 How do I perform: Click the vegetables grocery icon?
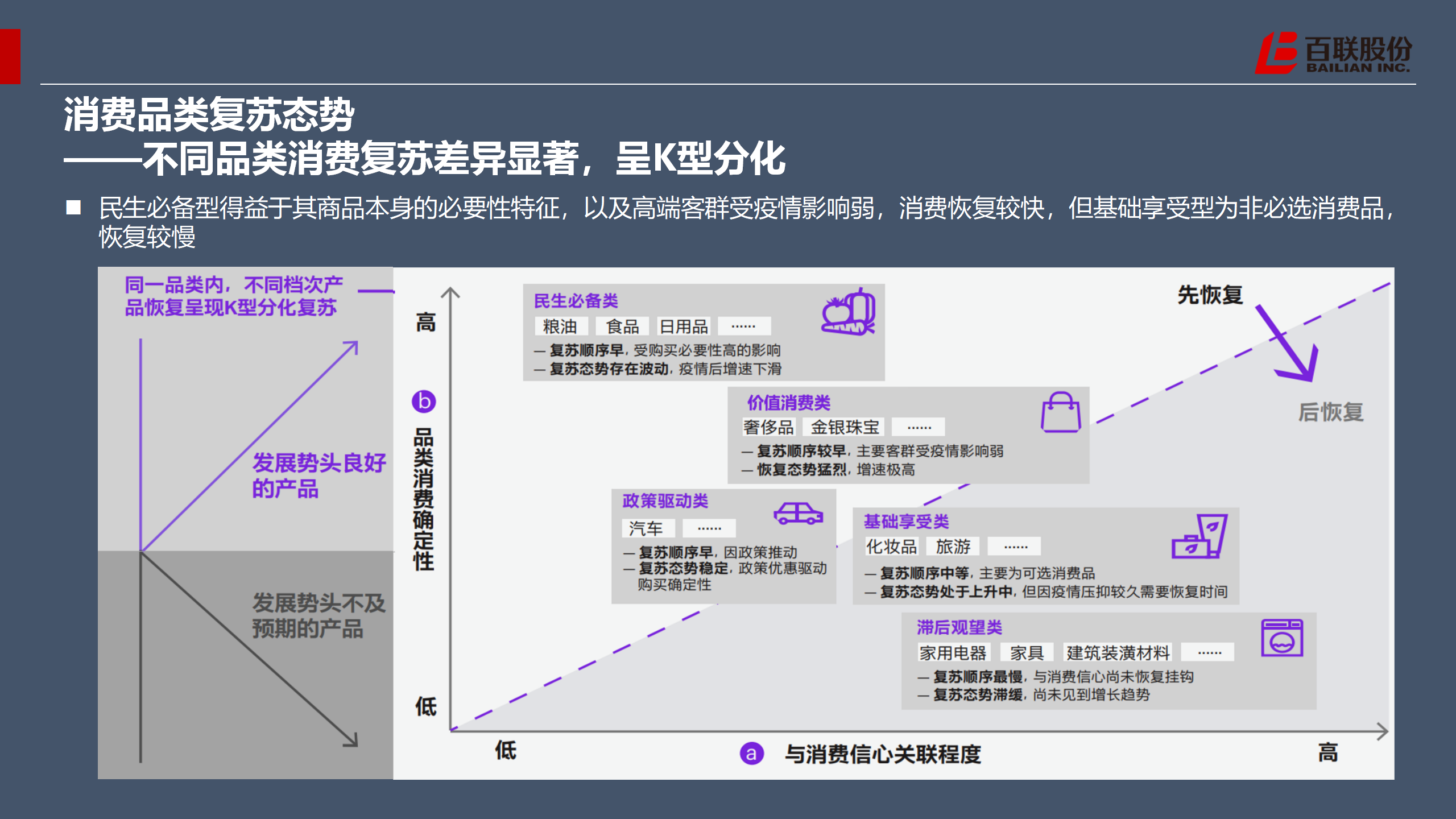(x=848, y=312)
